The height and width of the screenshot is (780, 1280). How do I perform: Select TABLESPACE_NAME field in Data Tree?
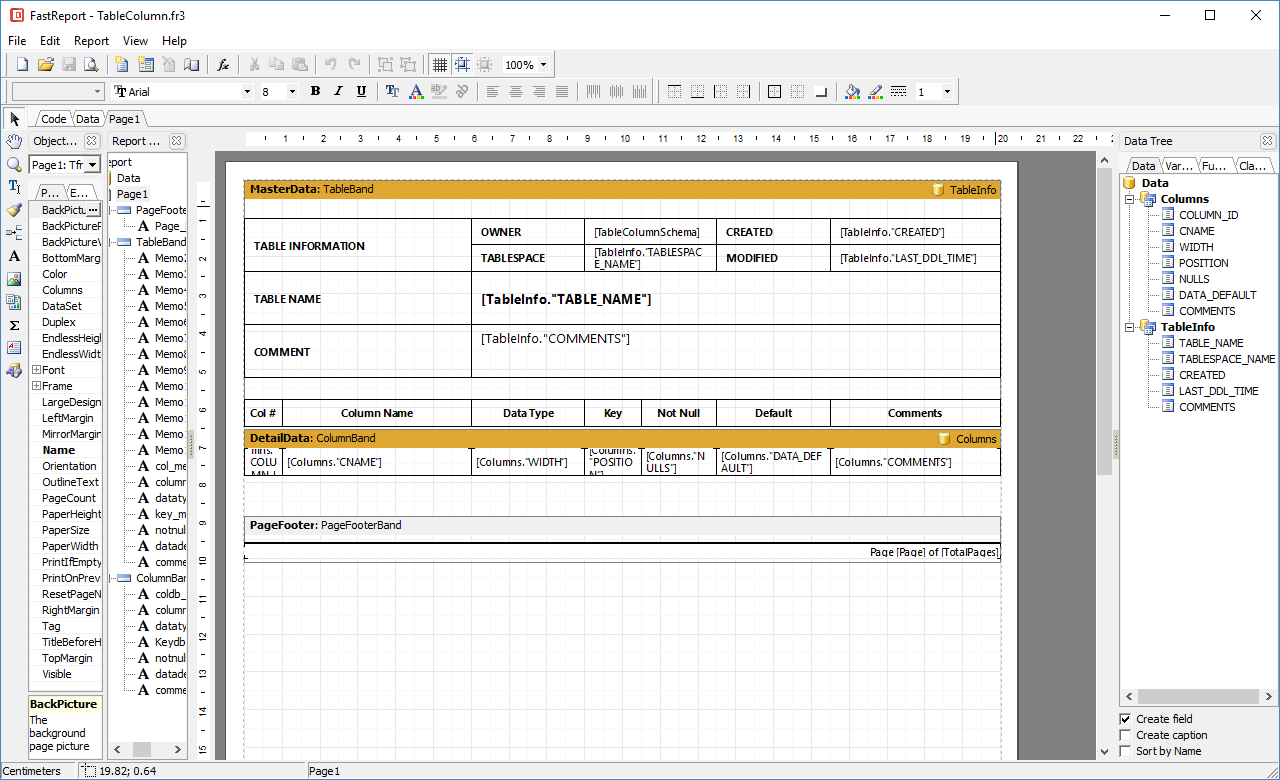click(x=1226, y=359)
